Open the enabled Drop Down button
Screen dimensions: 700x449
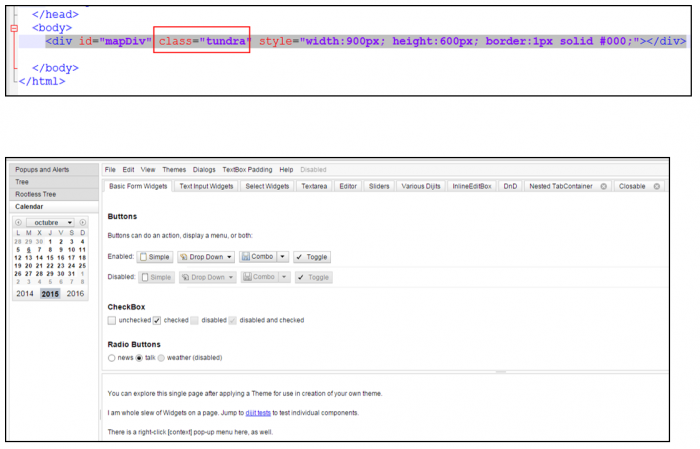point(206,257)
